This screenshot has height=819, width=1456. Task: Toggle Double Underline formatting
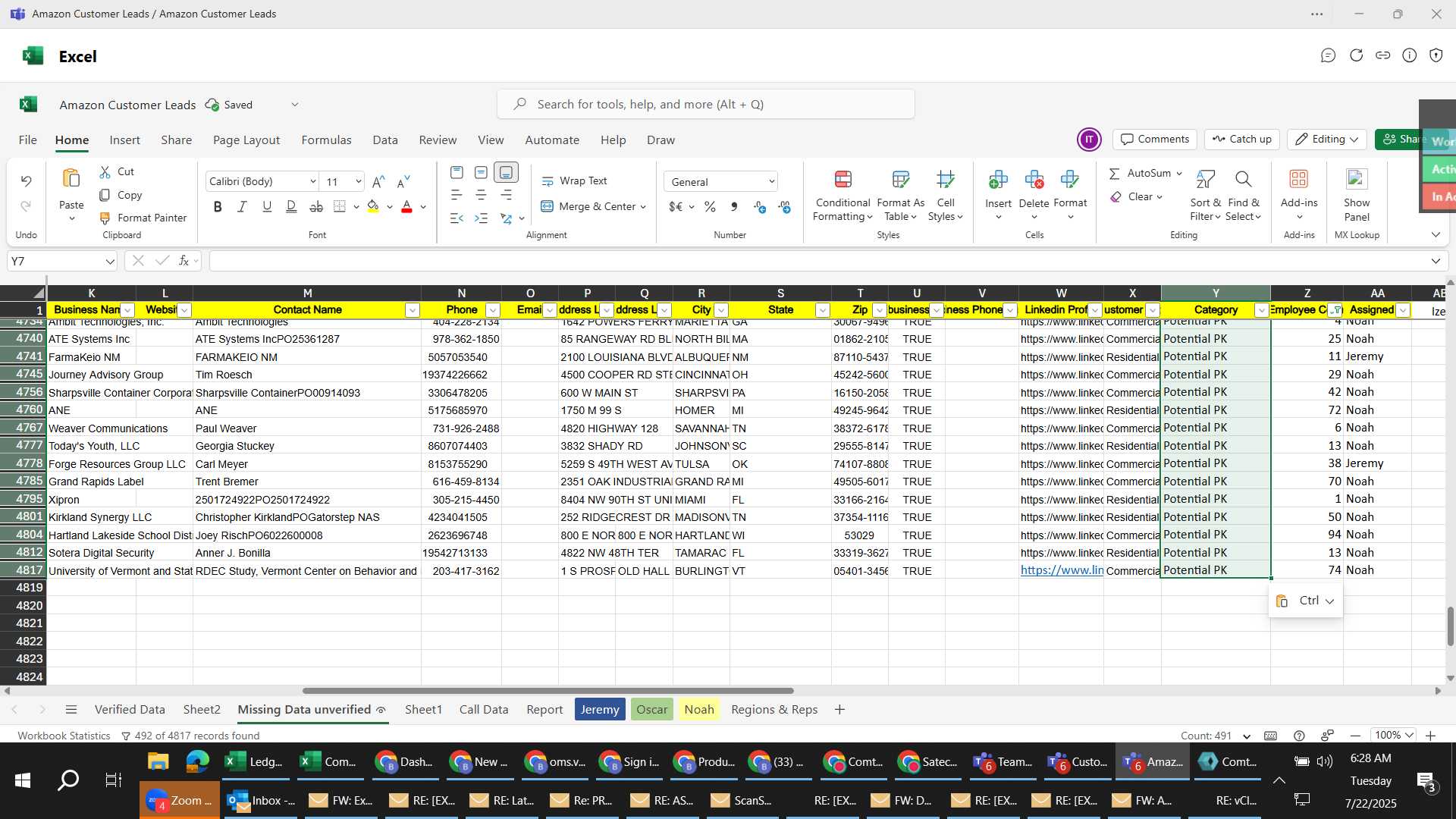(291, 206)
